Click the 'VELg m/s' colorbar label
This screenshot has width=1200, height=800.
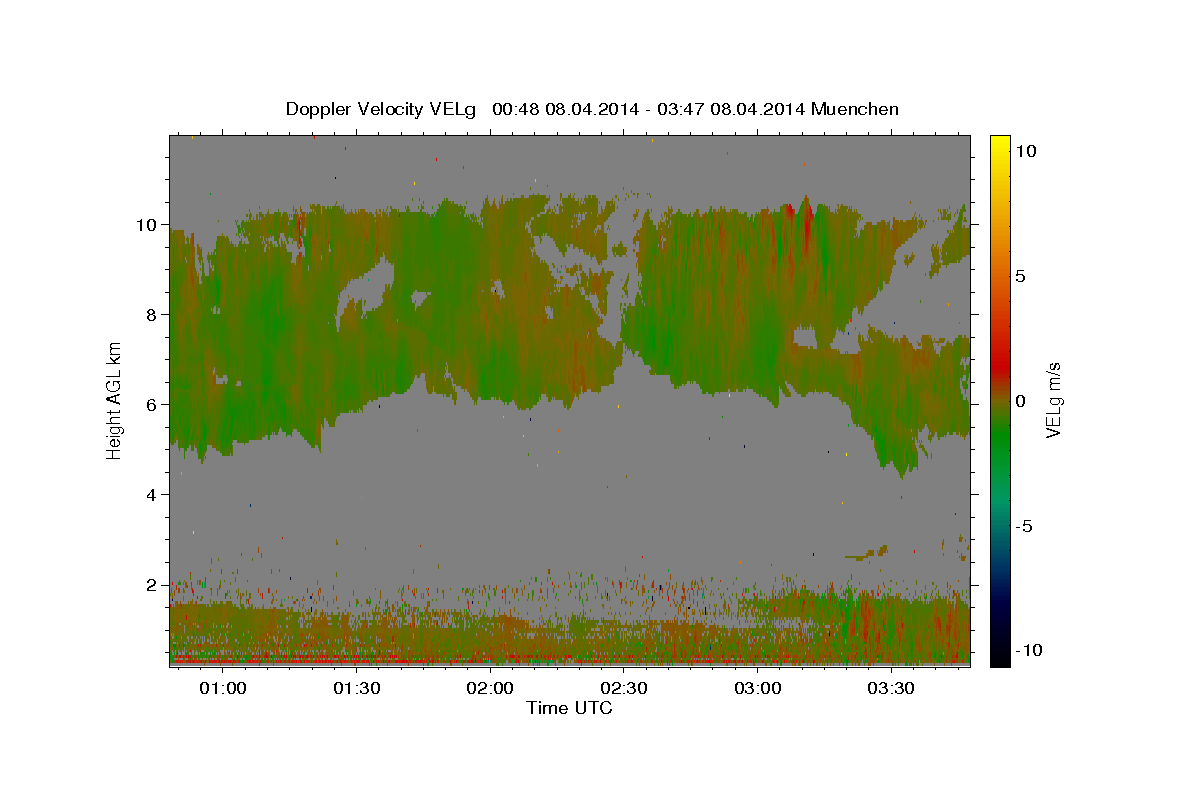(1053, 399)
